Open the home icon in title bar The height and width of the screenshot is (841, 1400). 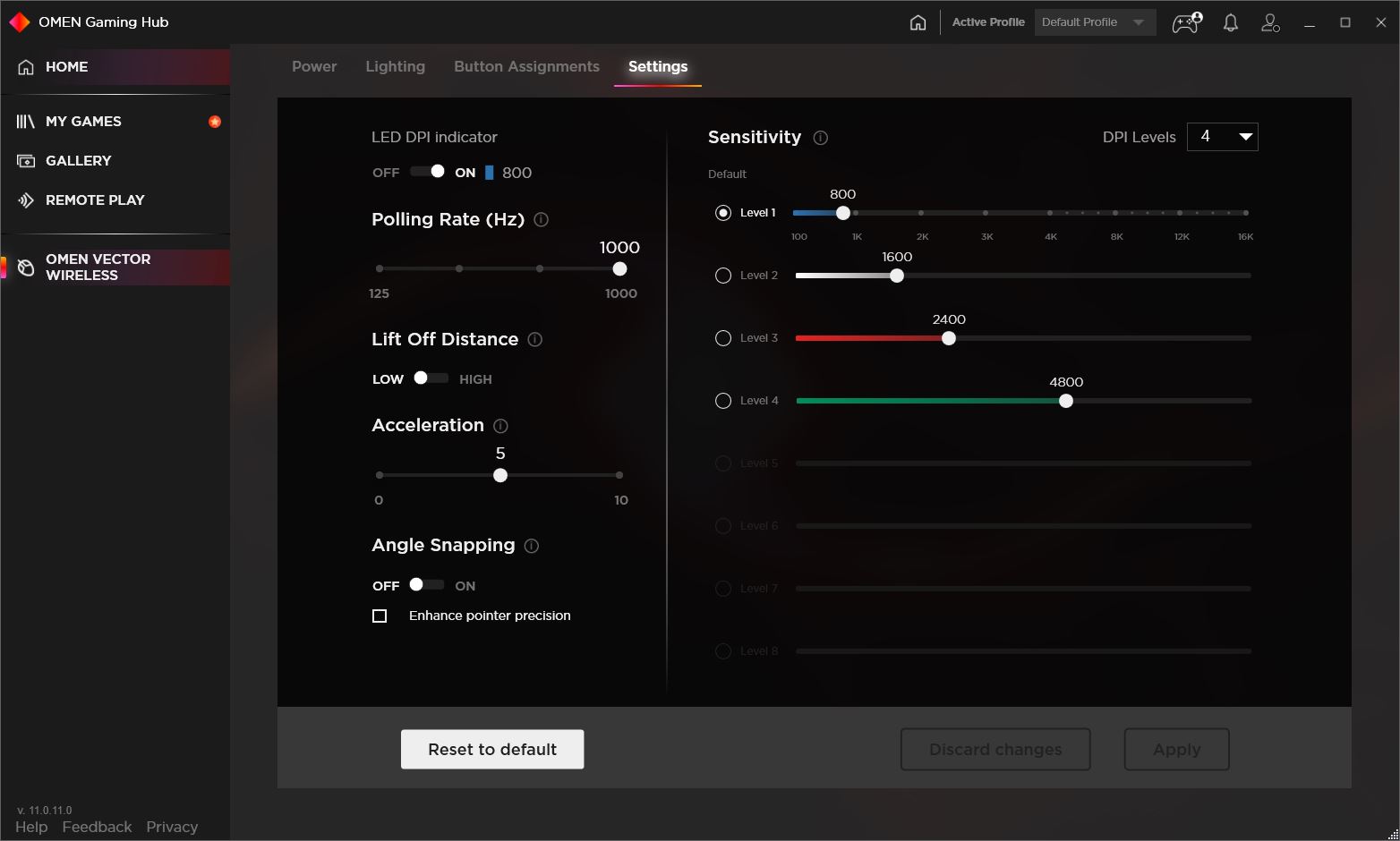click(x=918, y=22)
